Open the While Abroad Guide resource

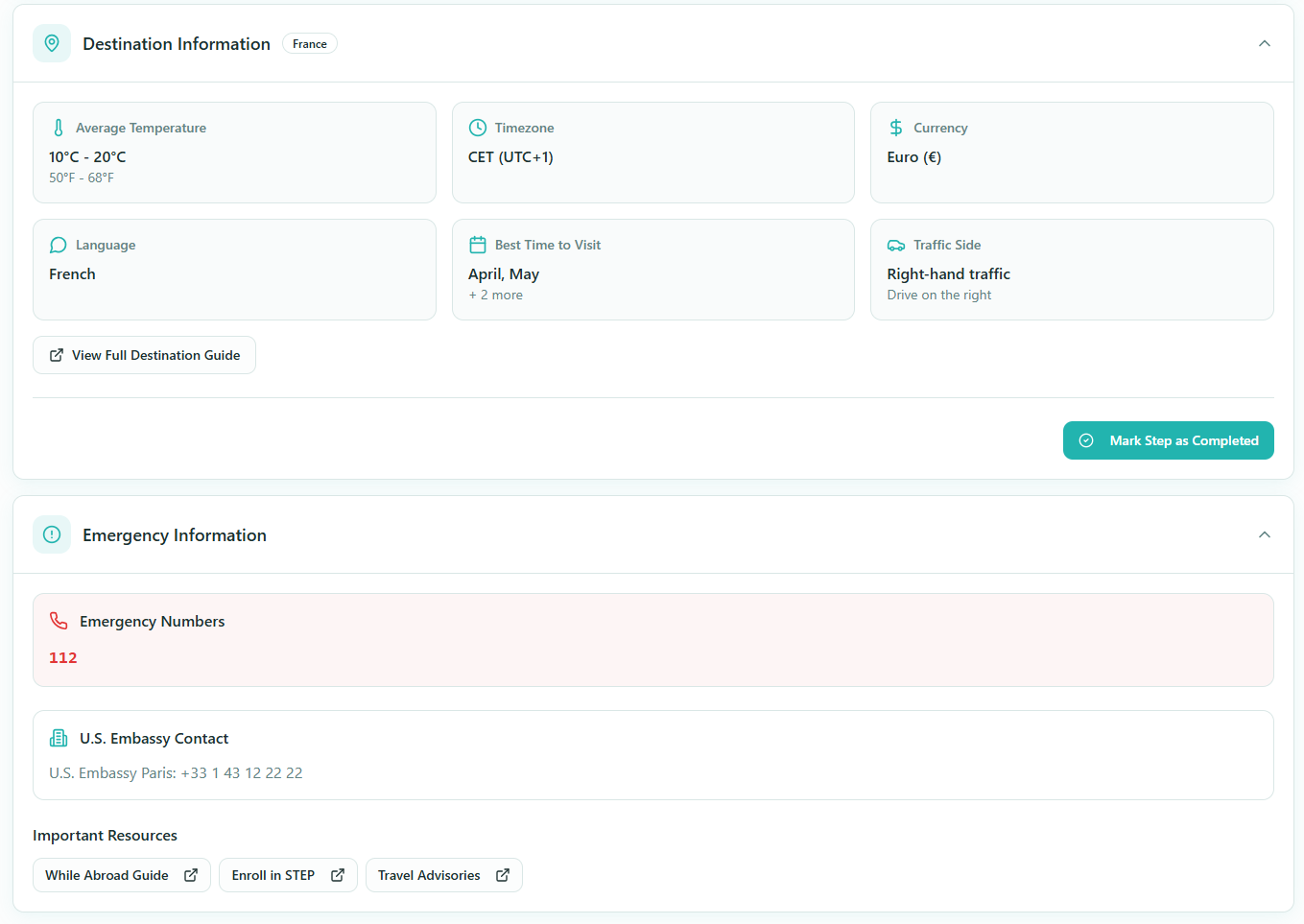click(x=122, y=875)
